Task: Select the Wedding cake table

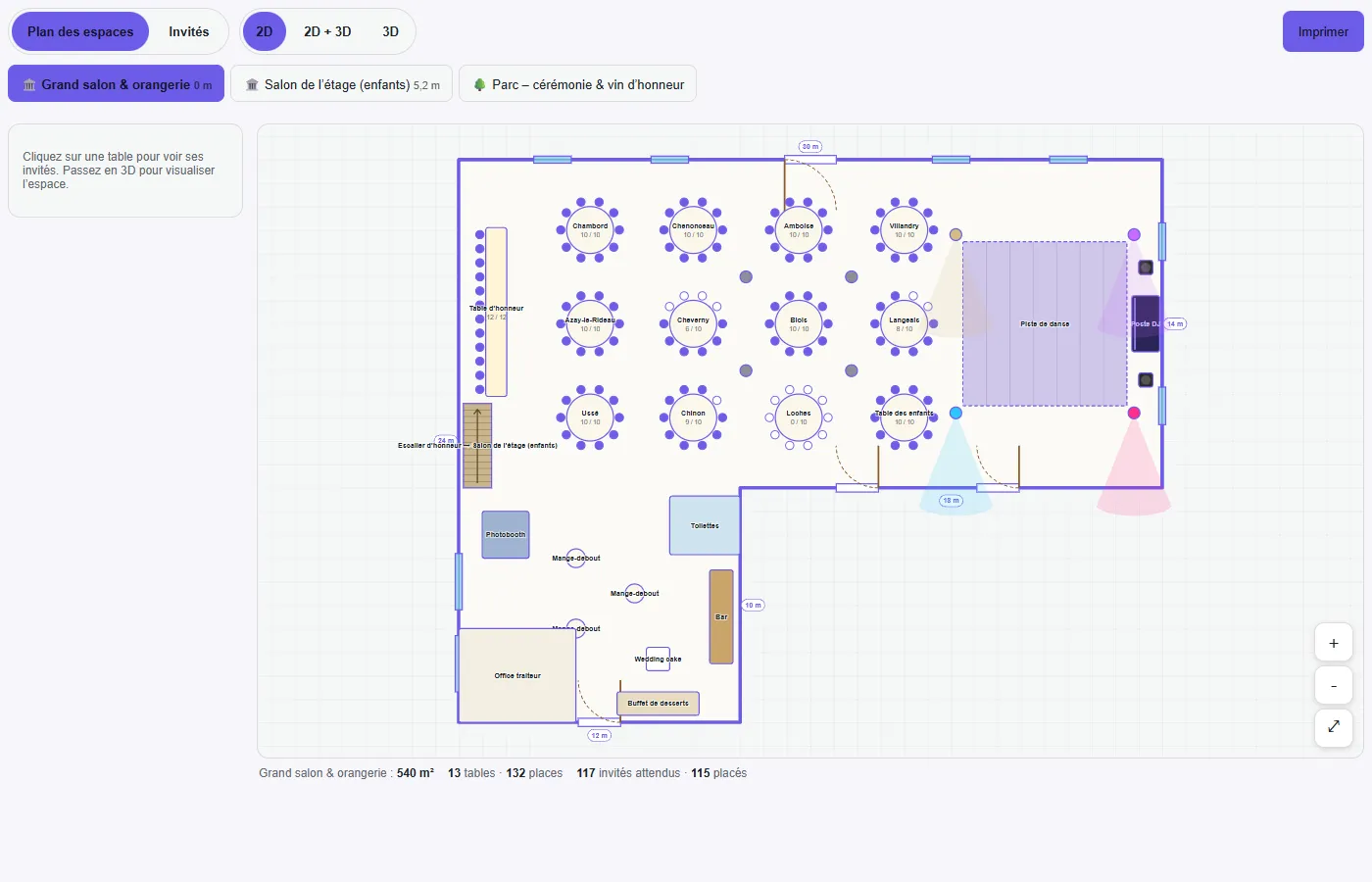Action: tap(658, 659)
